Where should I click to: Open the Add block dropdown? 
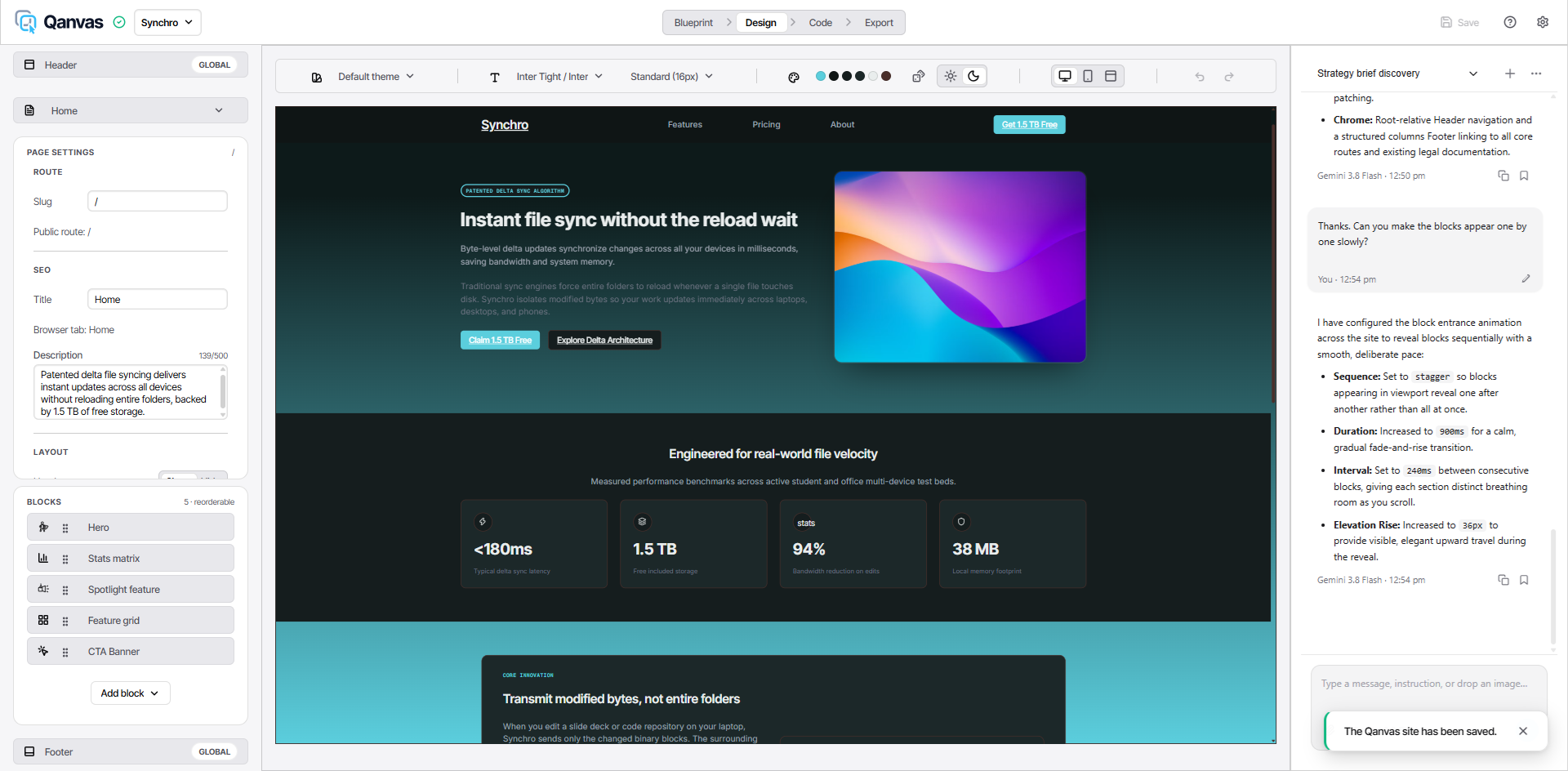click(x=131, y=693)
